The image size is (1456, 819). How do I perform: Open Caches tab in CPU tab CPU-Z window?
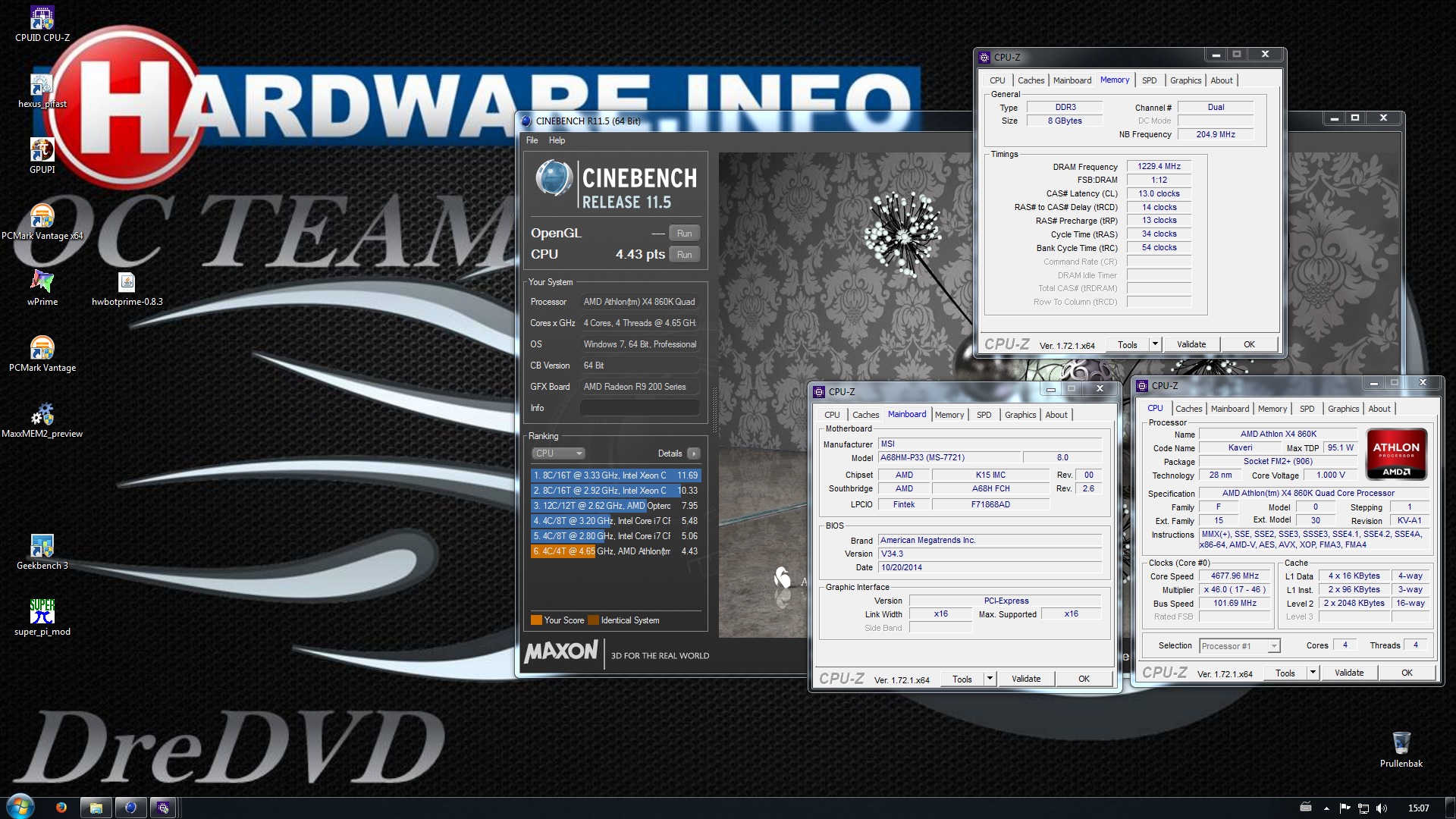1188,409
